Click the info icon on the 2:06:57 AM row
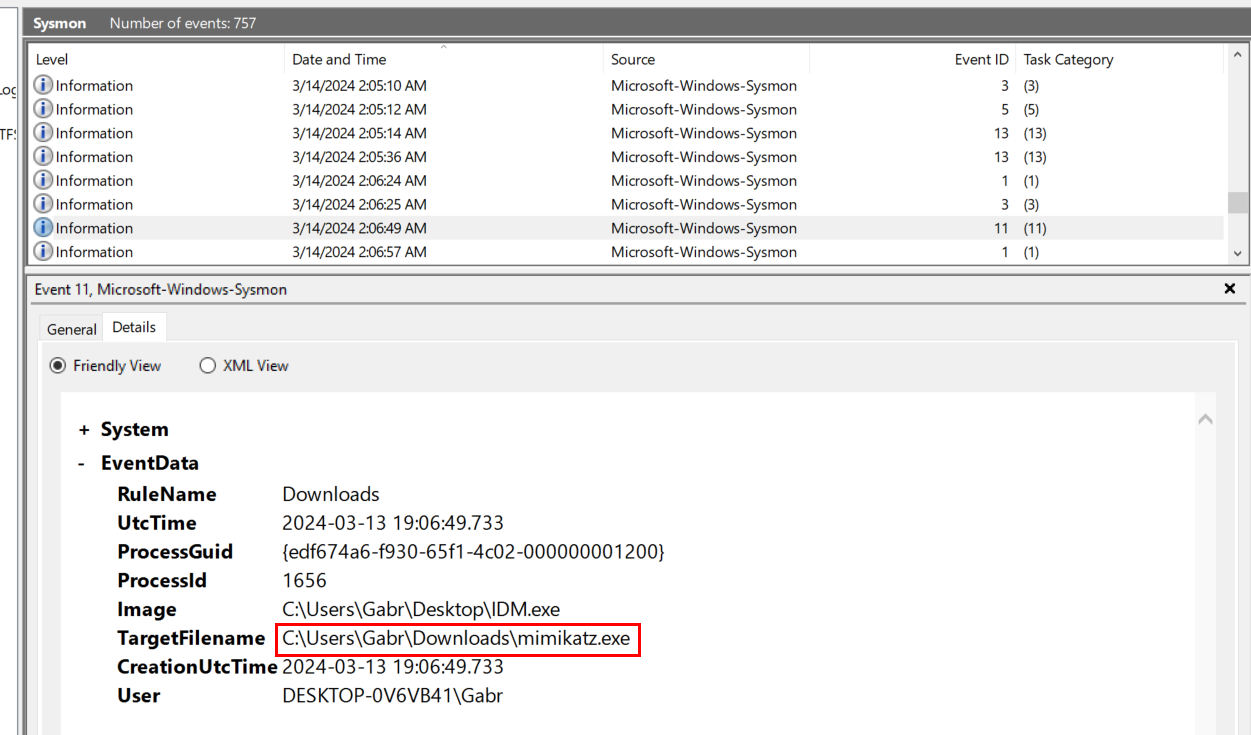Viewport: 1251px width, 735px height. pos(43,252)
